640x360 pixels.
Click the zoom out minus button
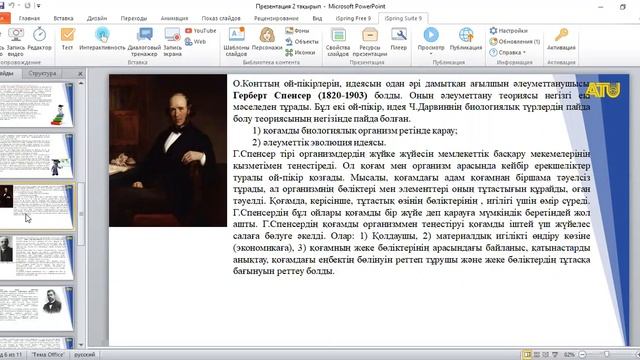583,355
